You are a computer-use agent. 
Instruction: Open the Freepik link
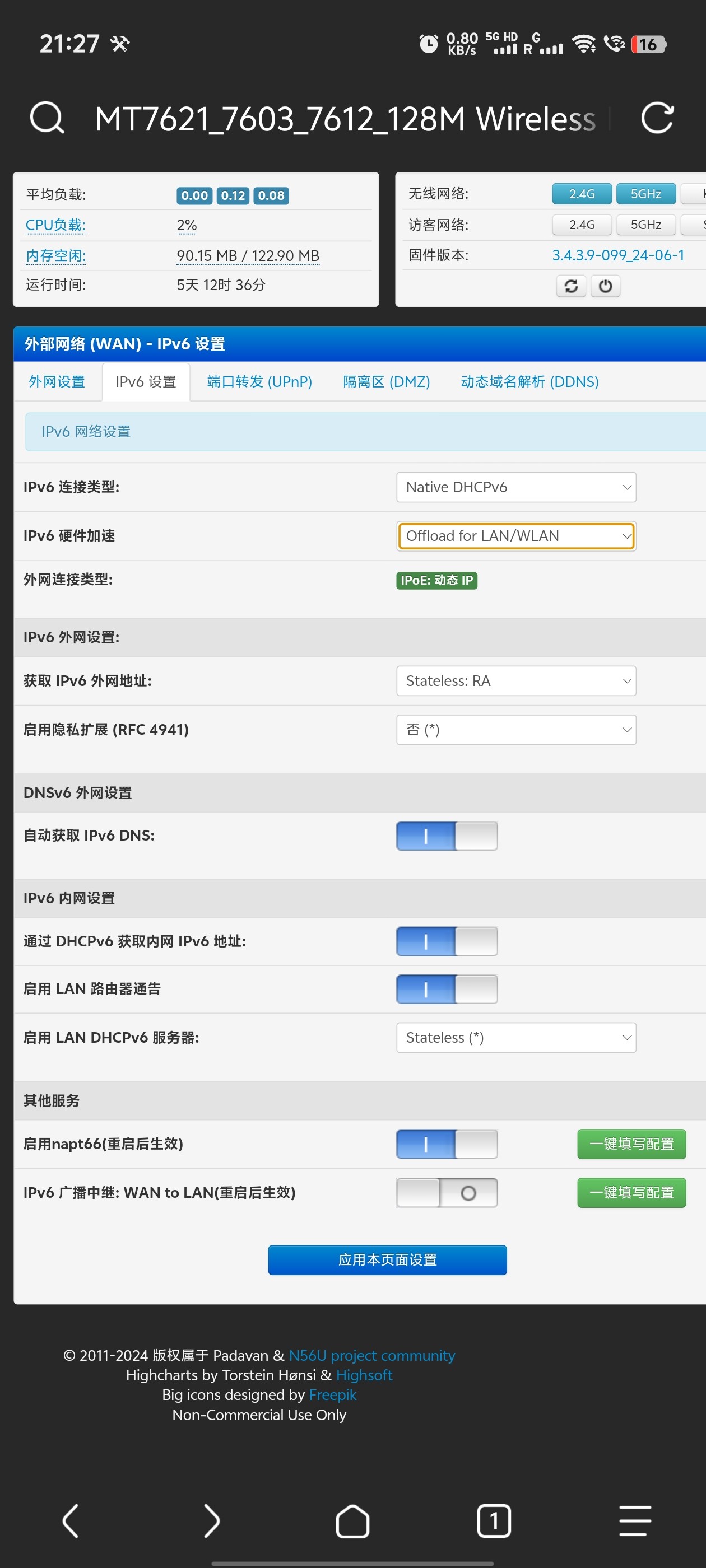pos(332,1394)
